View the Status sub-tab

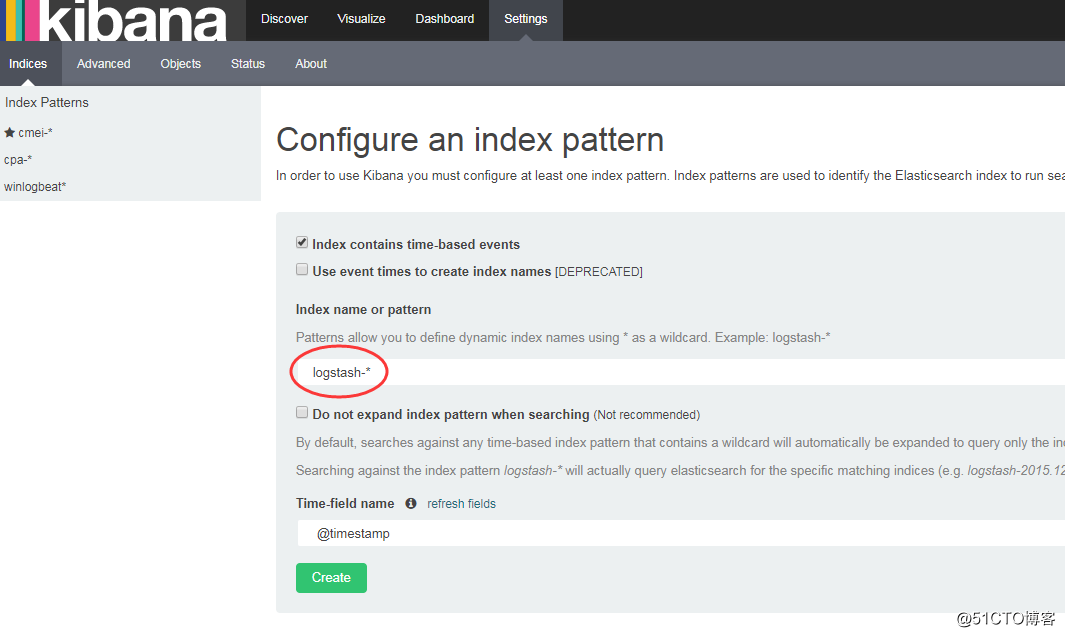[248, 64]
